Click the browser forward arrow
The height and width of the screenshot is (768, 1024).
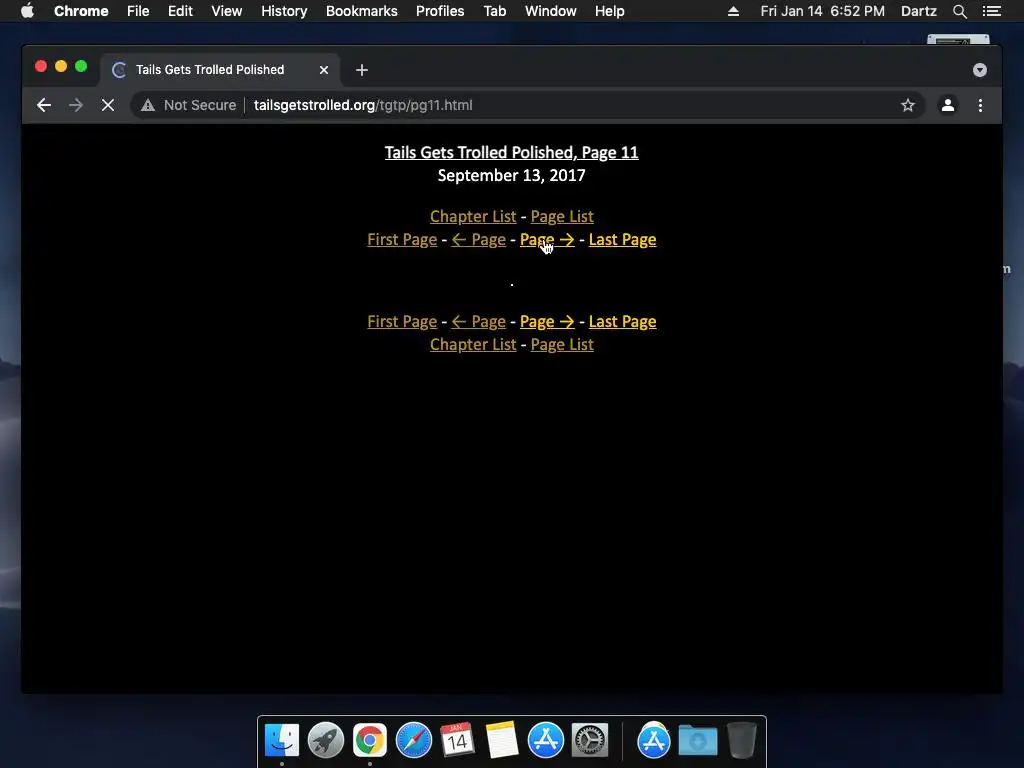76,105
